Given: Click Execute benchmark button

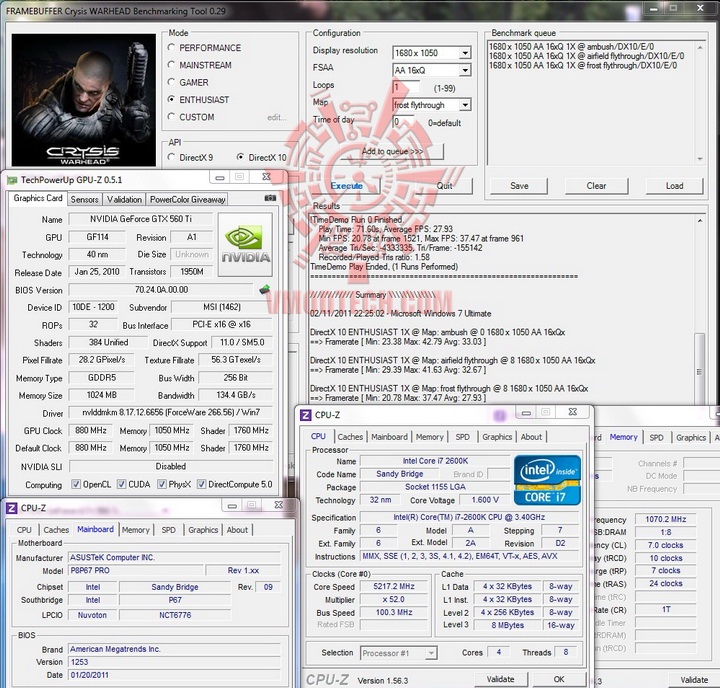Looking at the screenshot, I should pos(347,186).
